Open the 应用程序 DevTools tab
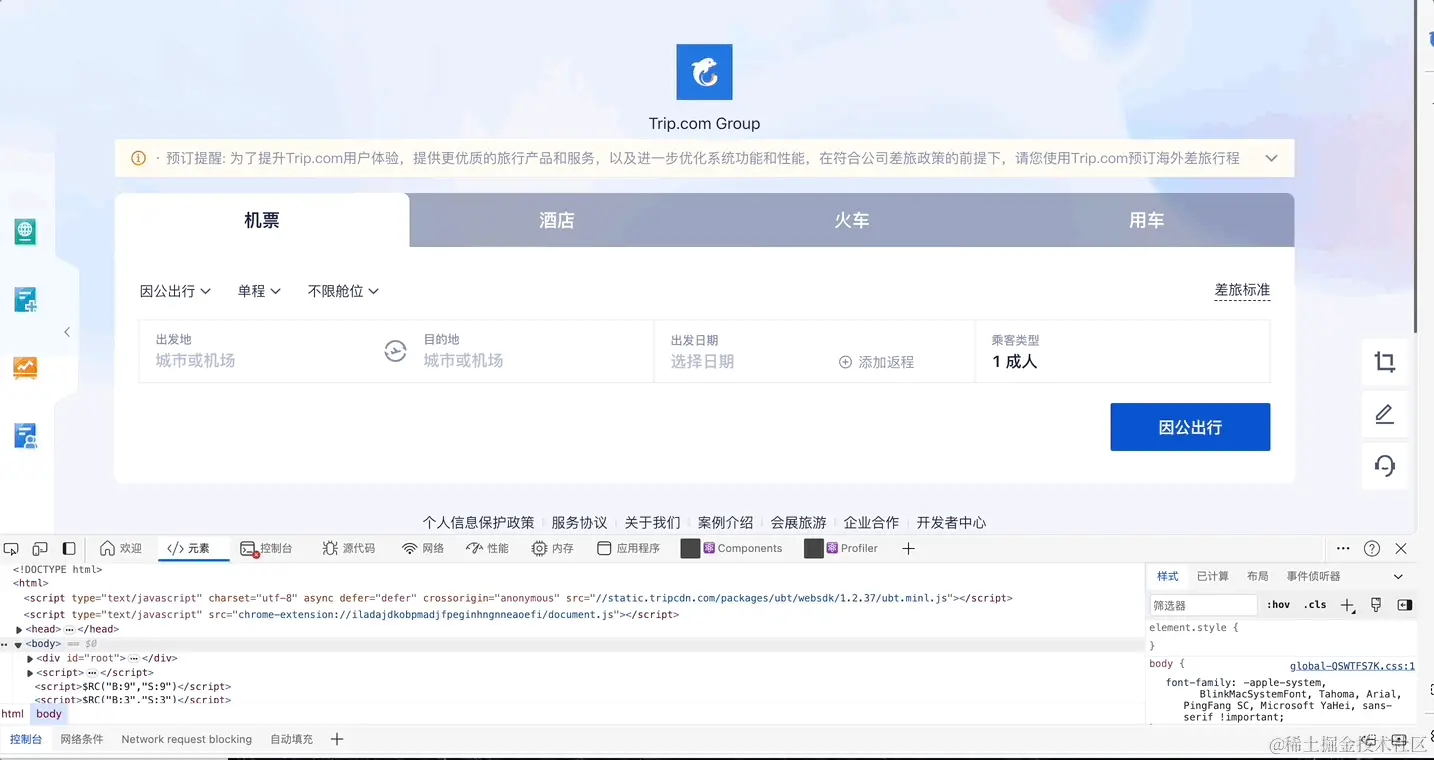Viewport: 1434px width, 760px height. [x=629, y=548]
